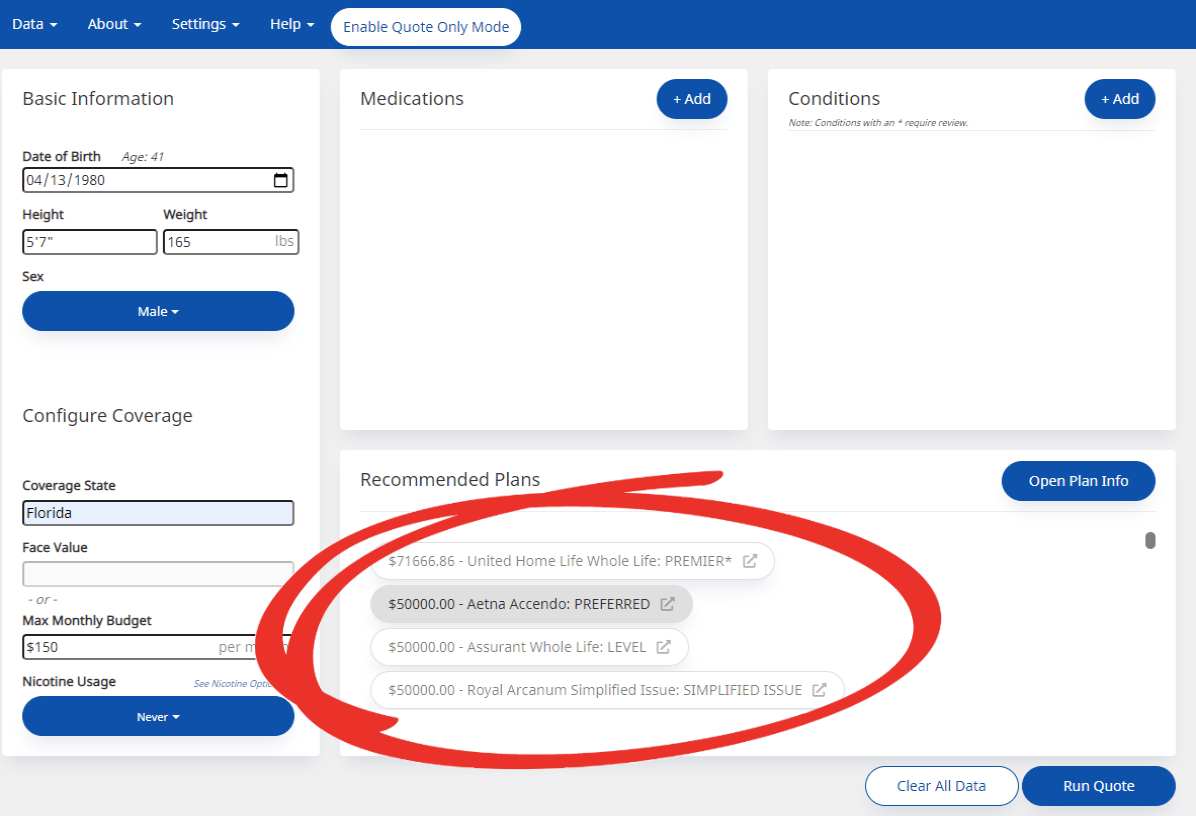This screenshot has height=816, width=1196.
Task: Click the Face Value input field
Action: click(158, 574)
